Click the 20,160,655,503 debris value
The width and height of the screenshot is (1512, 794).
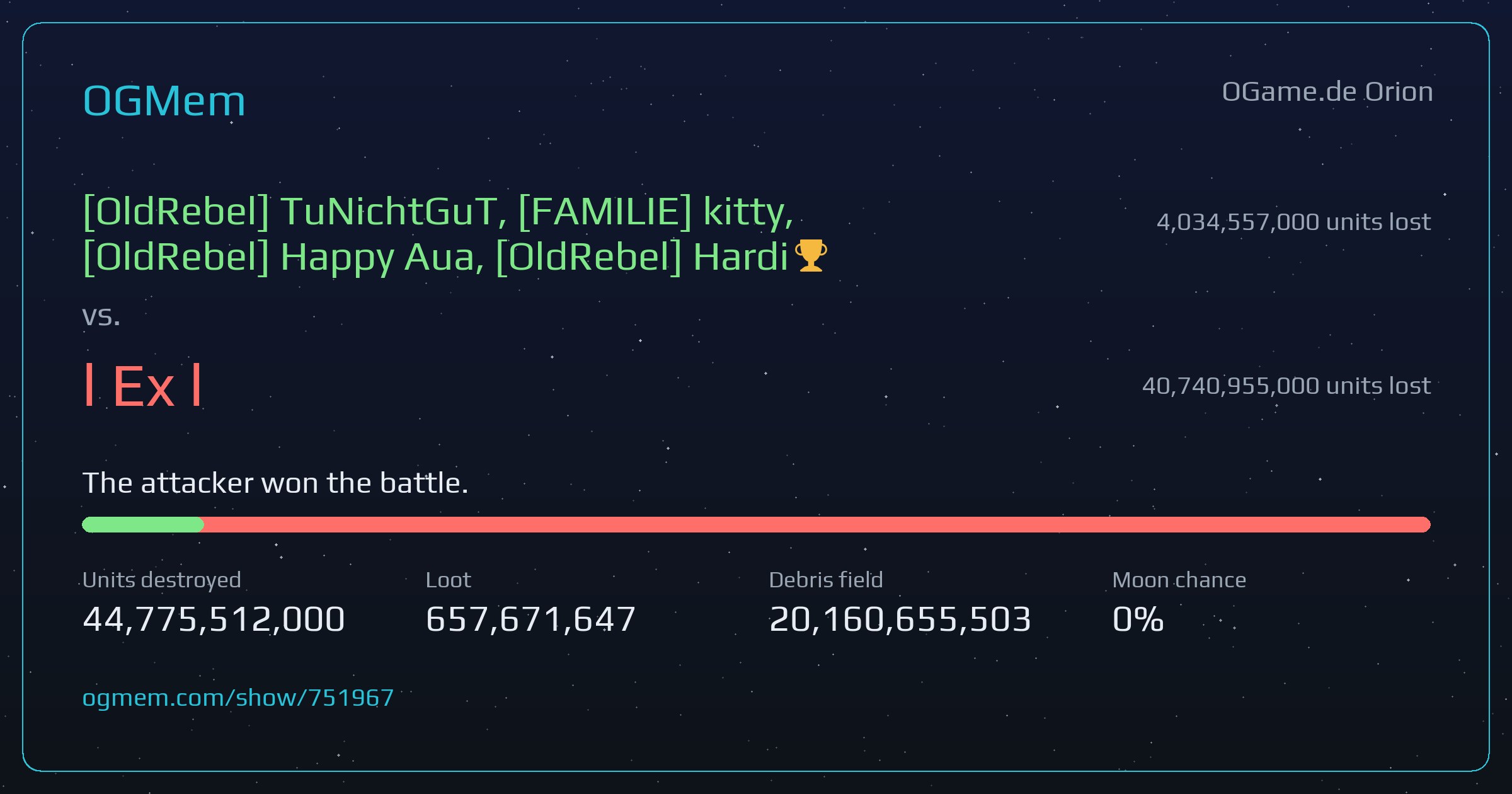click(x=900, y=619)
